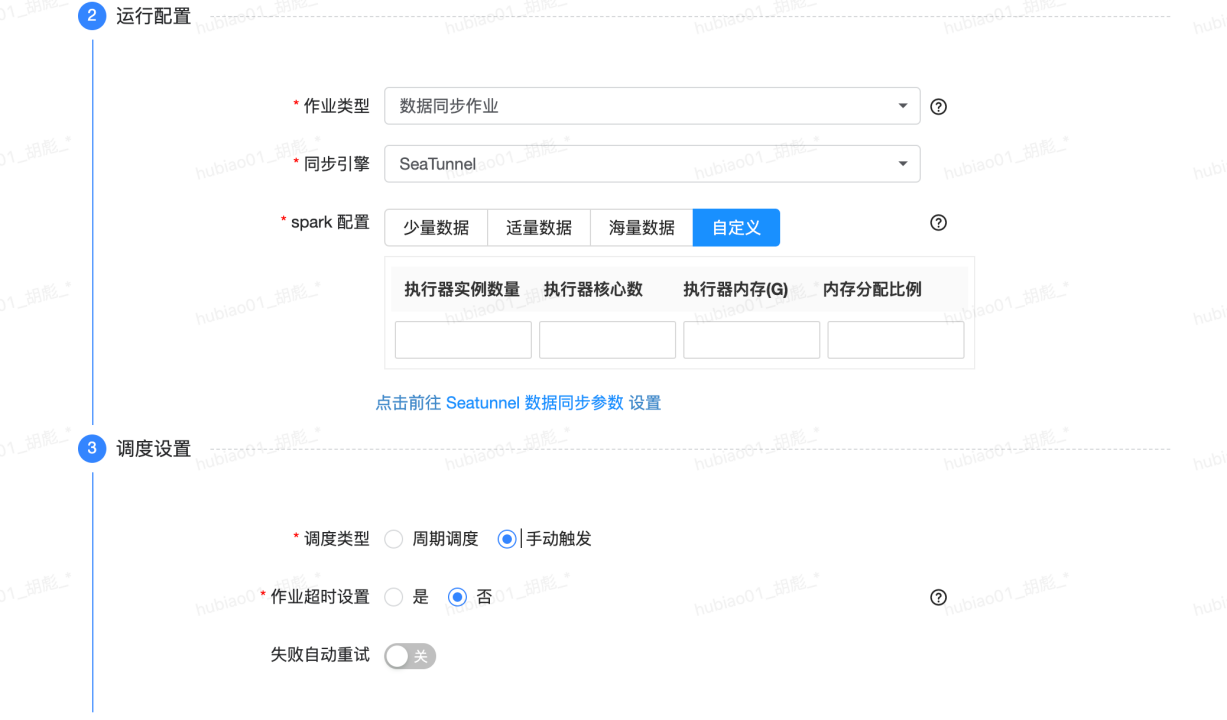Select the 自定义 spark configuration tab
1227x720 pixels.
coord(736,227)
